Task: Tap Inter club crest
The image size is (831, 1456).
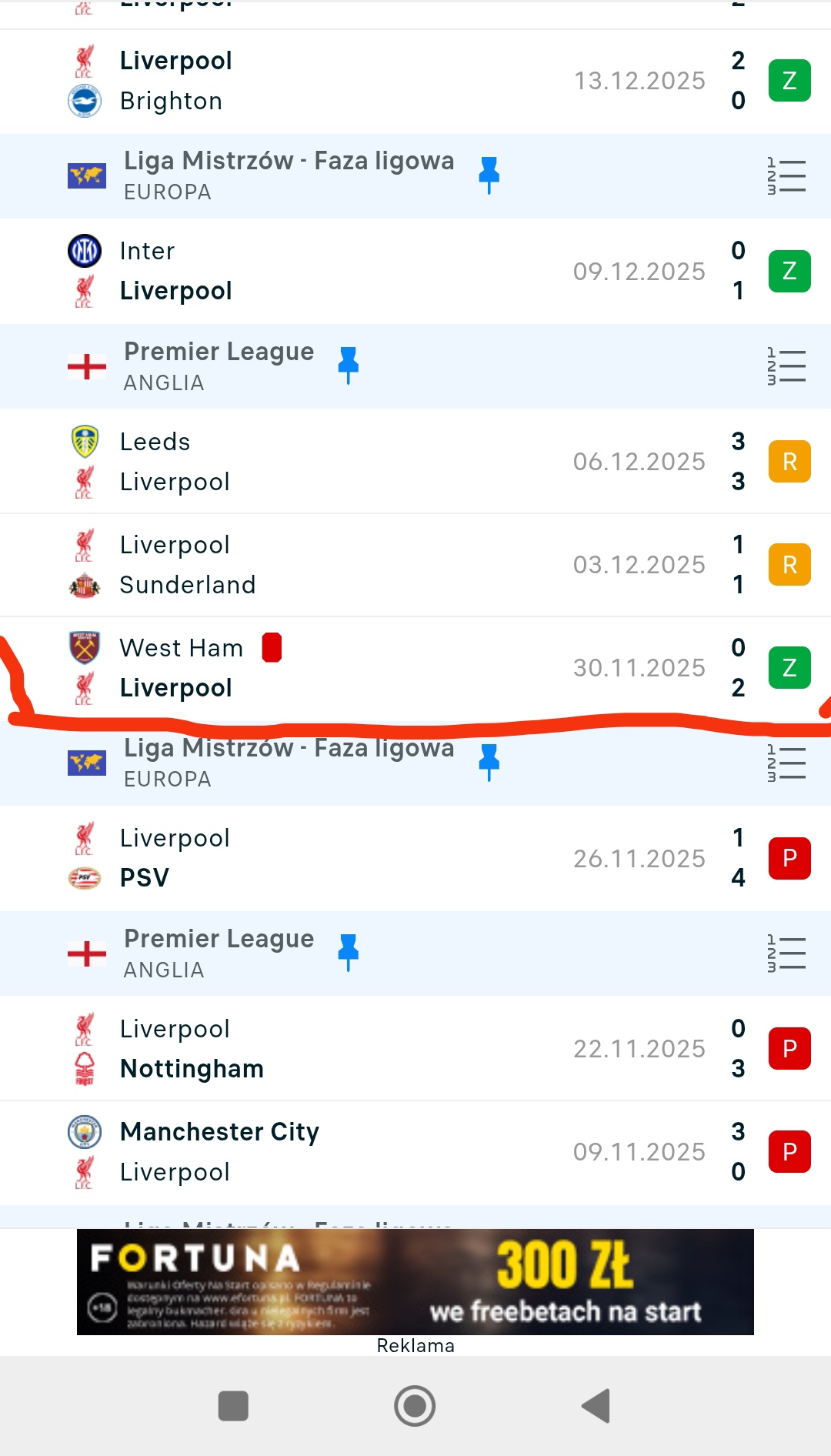Action: [85, 251]
